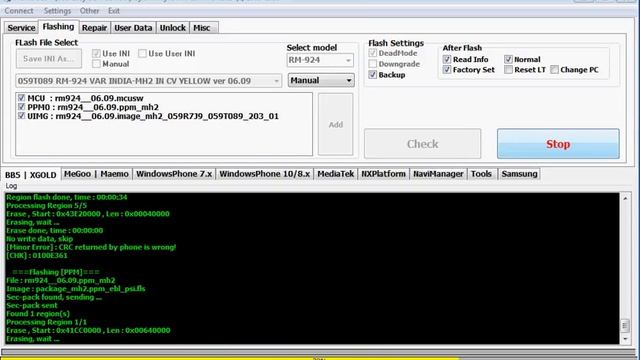Open the Misc tab

202,28
